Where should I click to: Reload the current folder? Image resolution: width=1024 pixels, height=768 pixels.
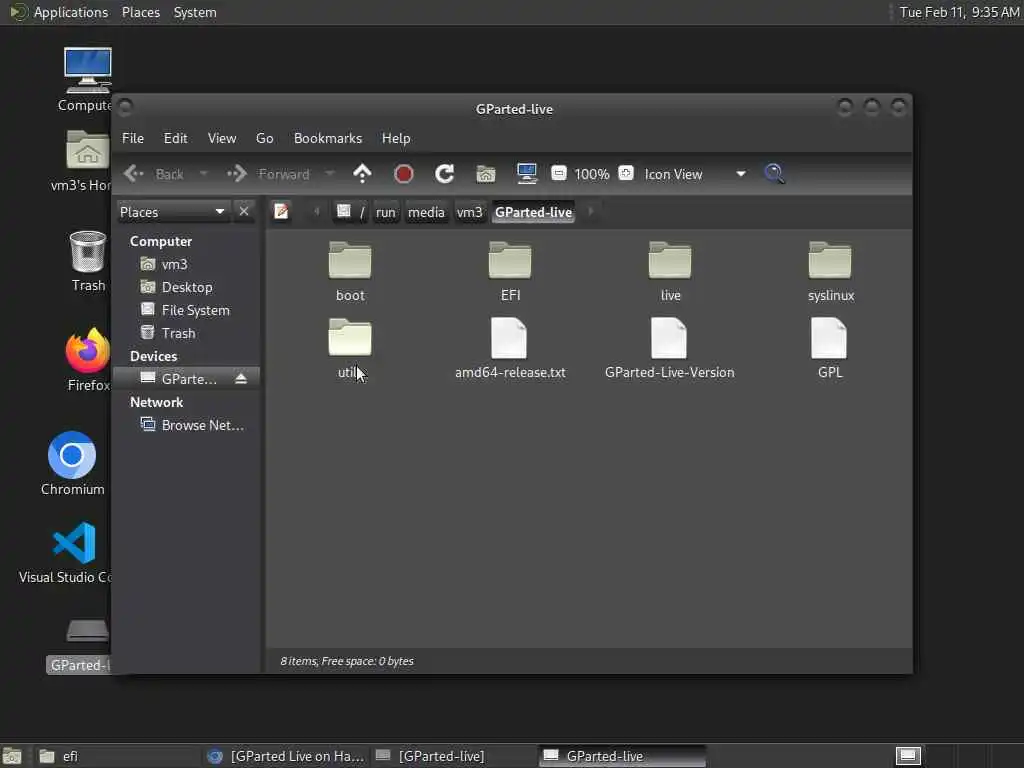(445, 174)
